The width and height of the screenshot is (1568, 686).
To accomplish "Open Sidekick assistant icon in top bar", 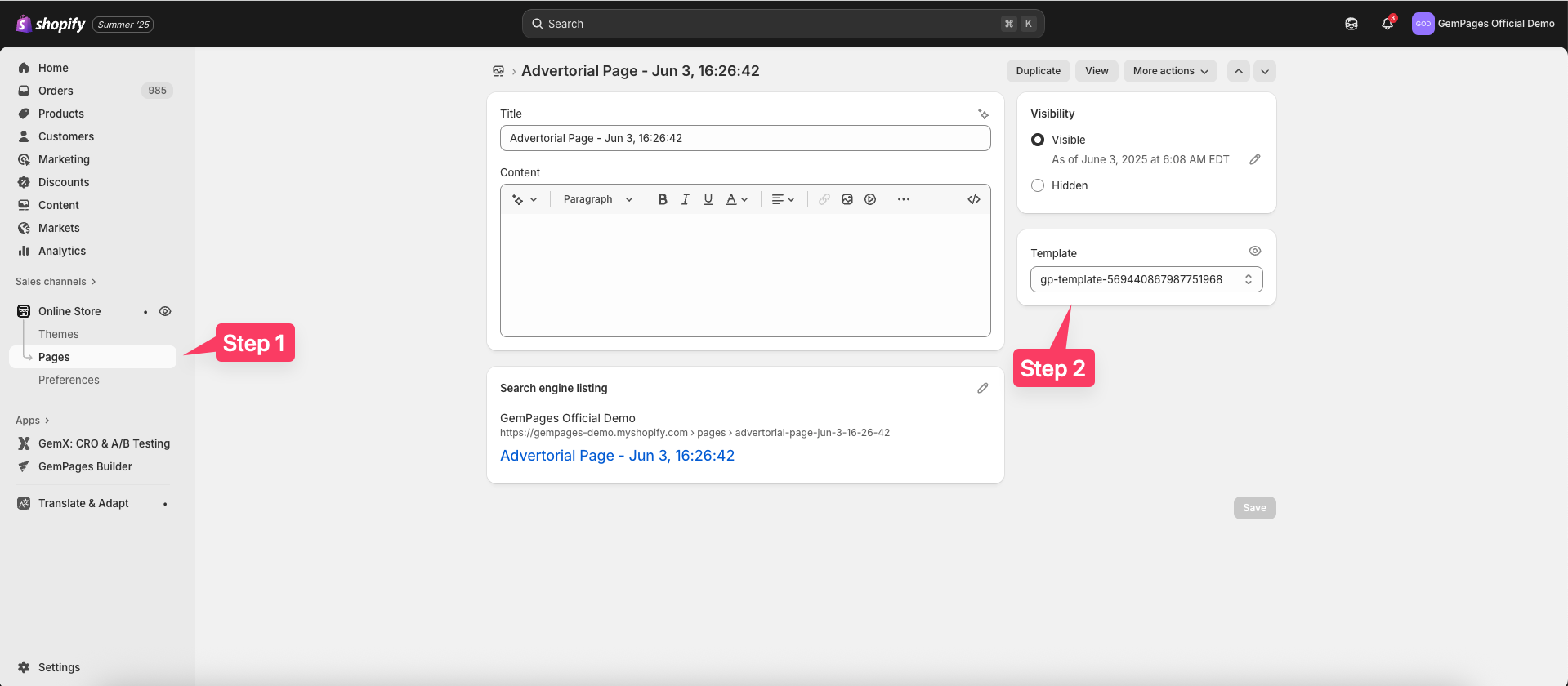I will [1351, 24].
